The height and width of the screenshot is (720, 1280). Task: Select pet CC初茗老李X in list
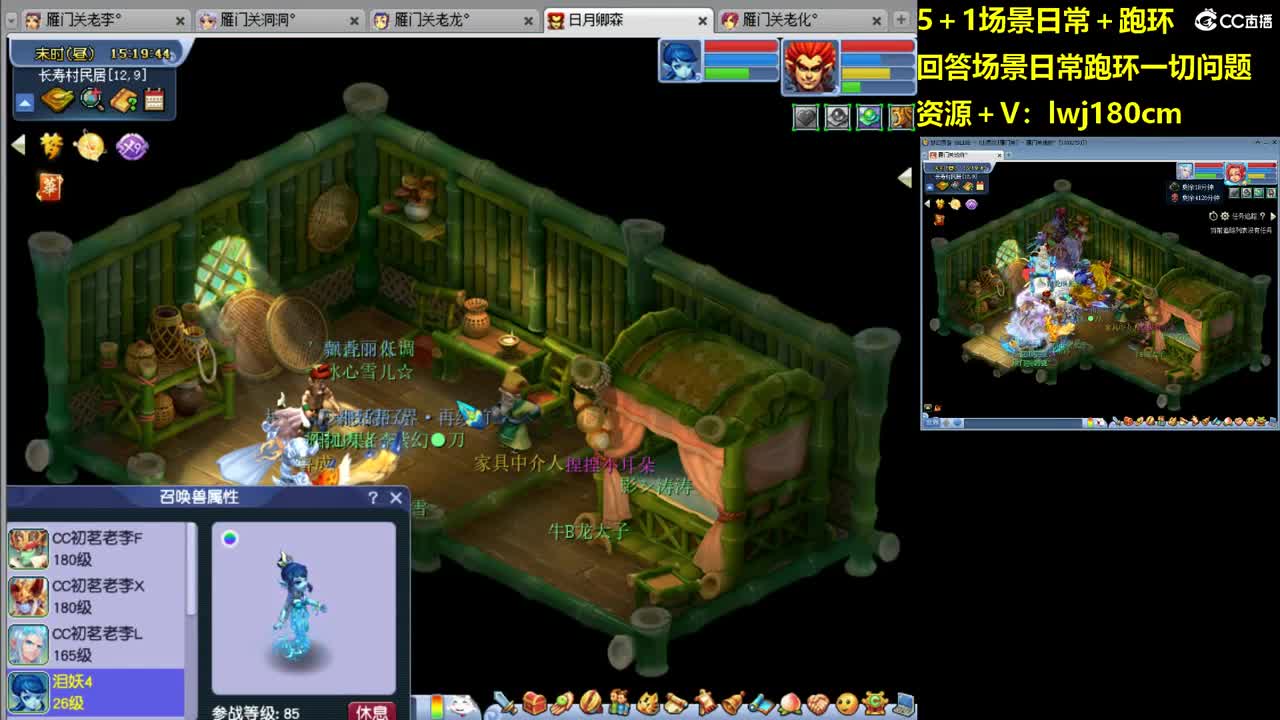click(x=96, y=596)
